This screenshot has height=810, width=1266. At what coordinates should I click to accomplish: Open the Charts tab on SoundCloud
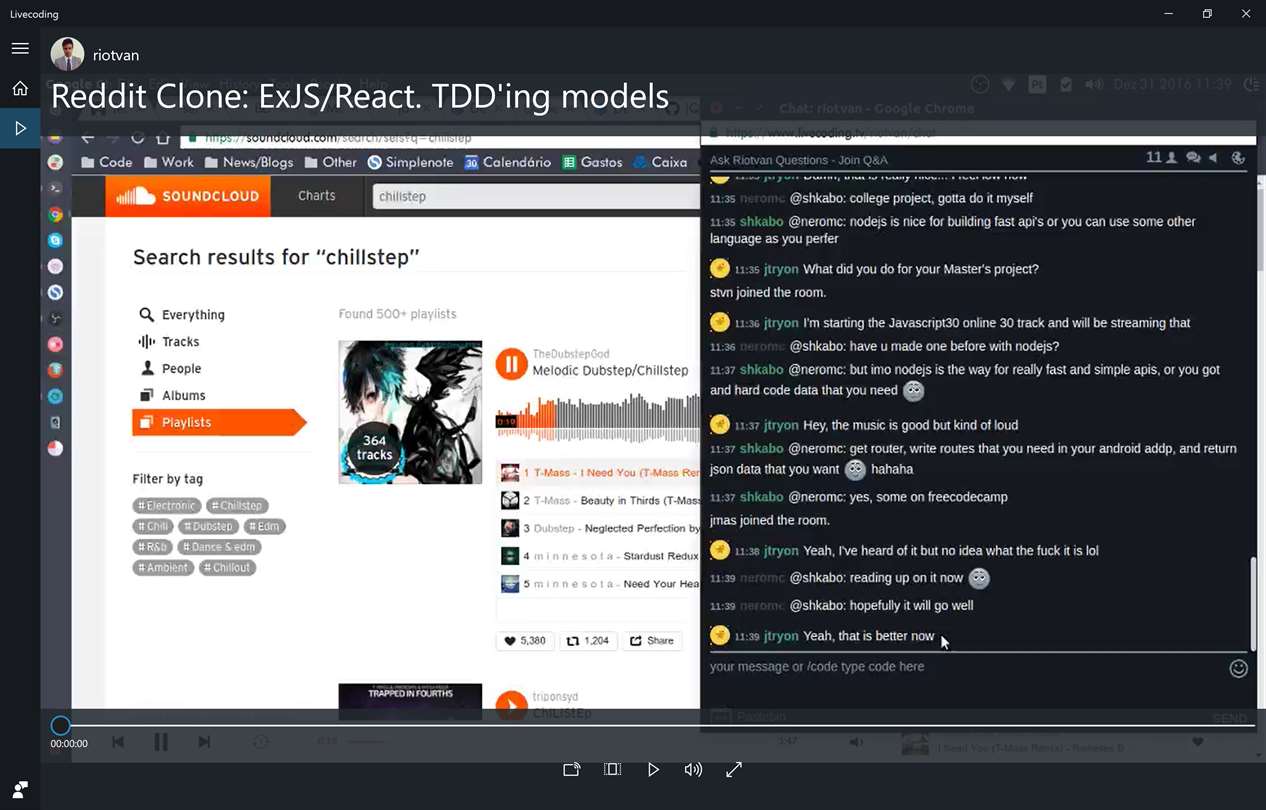[317, 196]
